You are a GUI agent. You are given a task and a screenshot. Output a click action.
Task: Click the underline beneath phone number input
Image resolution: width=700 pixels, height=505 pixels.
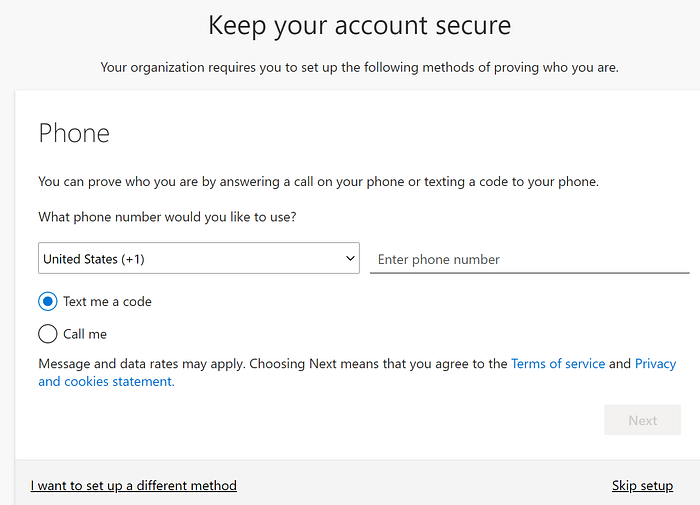[529, 272]
